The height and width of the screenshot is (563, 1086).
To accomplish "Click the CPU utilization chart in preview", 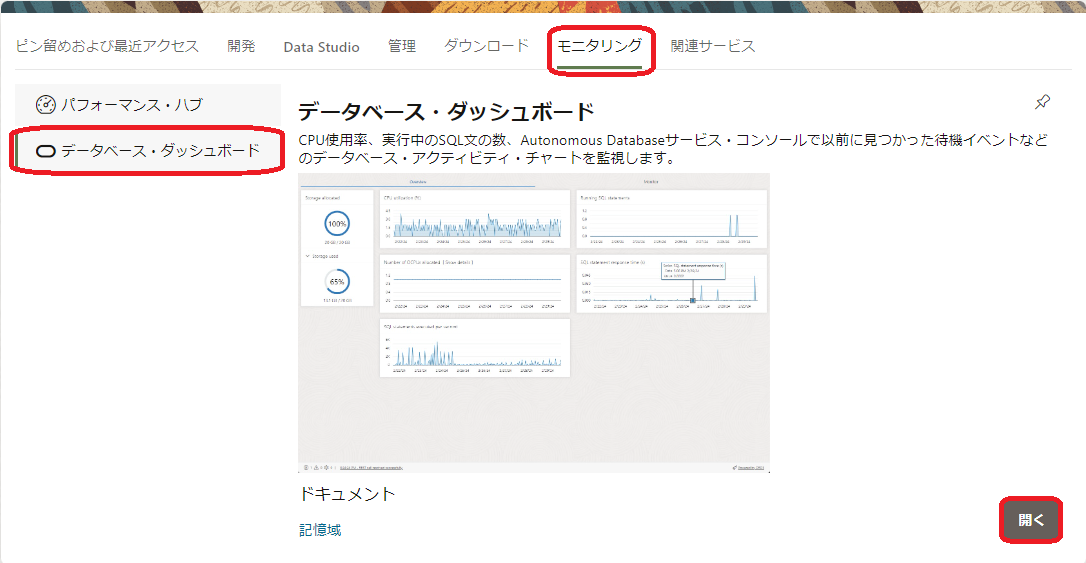I will [x=474, y=219].
